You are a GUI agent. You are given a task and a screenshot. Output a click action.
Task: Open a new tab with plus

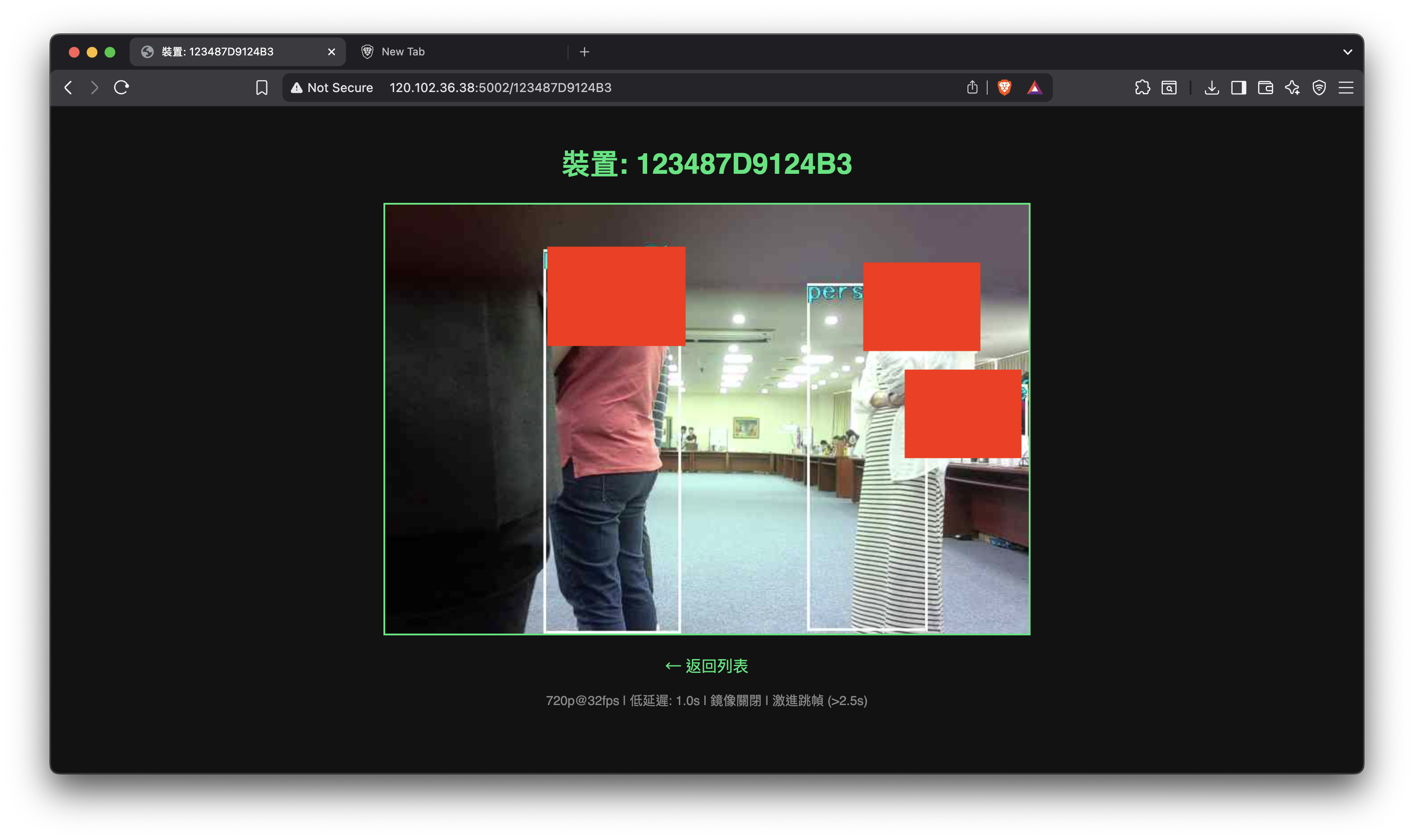click(585, 52)
